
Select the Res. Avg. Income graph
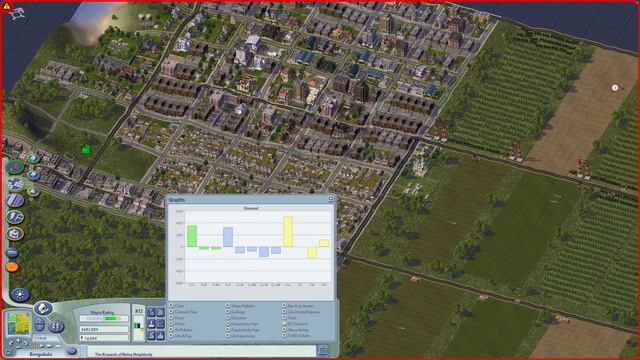284,305
